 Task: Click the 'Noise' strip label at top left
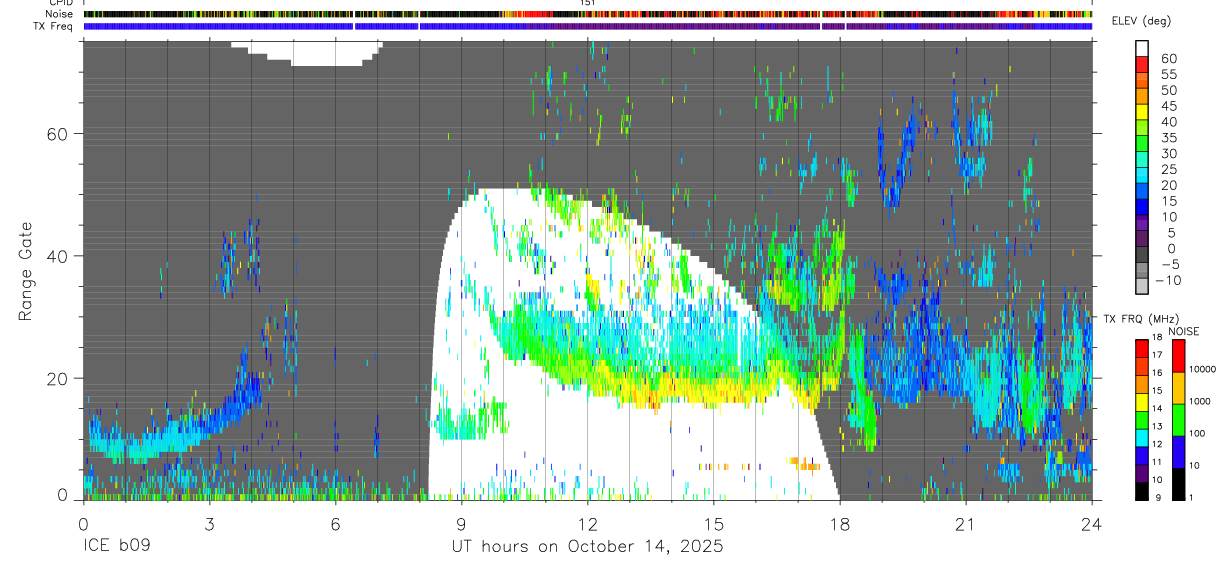click(x=61, y=14)
